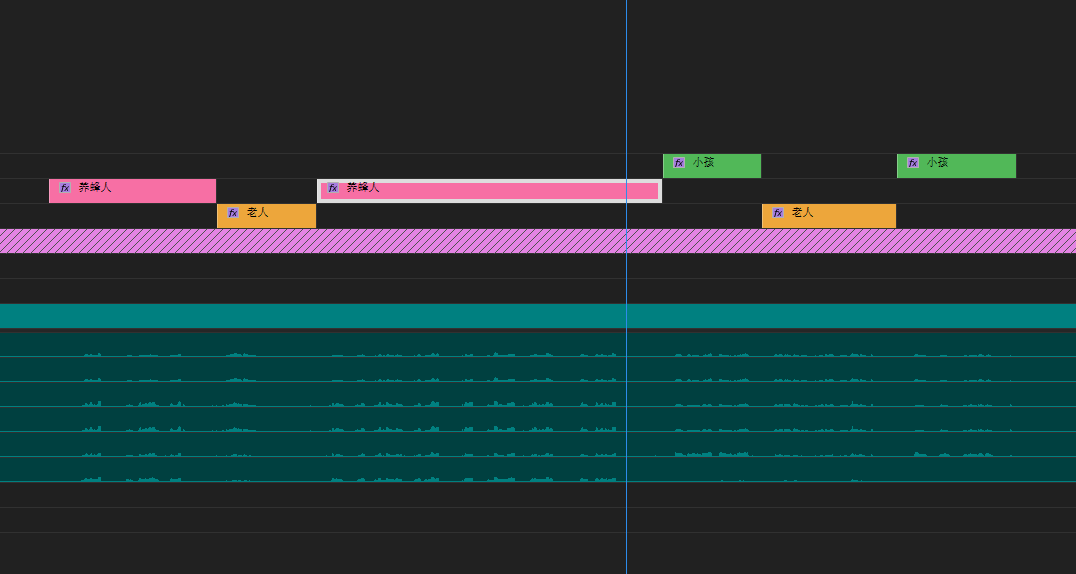Image resolution: width=1076 pixels, height=574 pixels.
Task: Open the fx badge on the second 老人 clip
Action: (x=778, y=213)
